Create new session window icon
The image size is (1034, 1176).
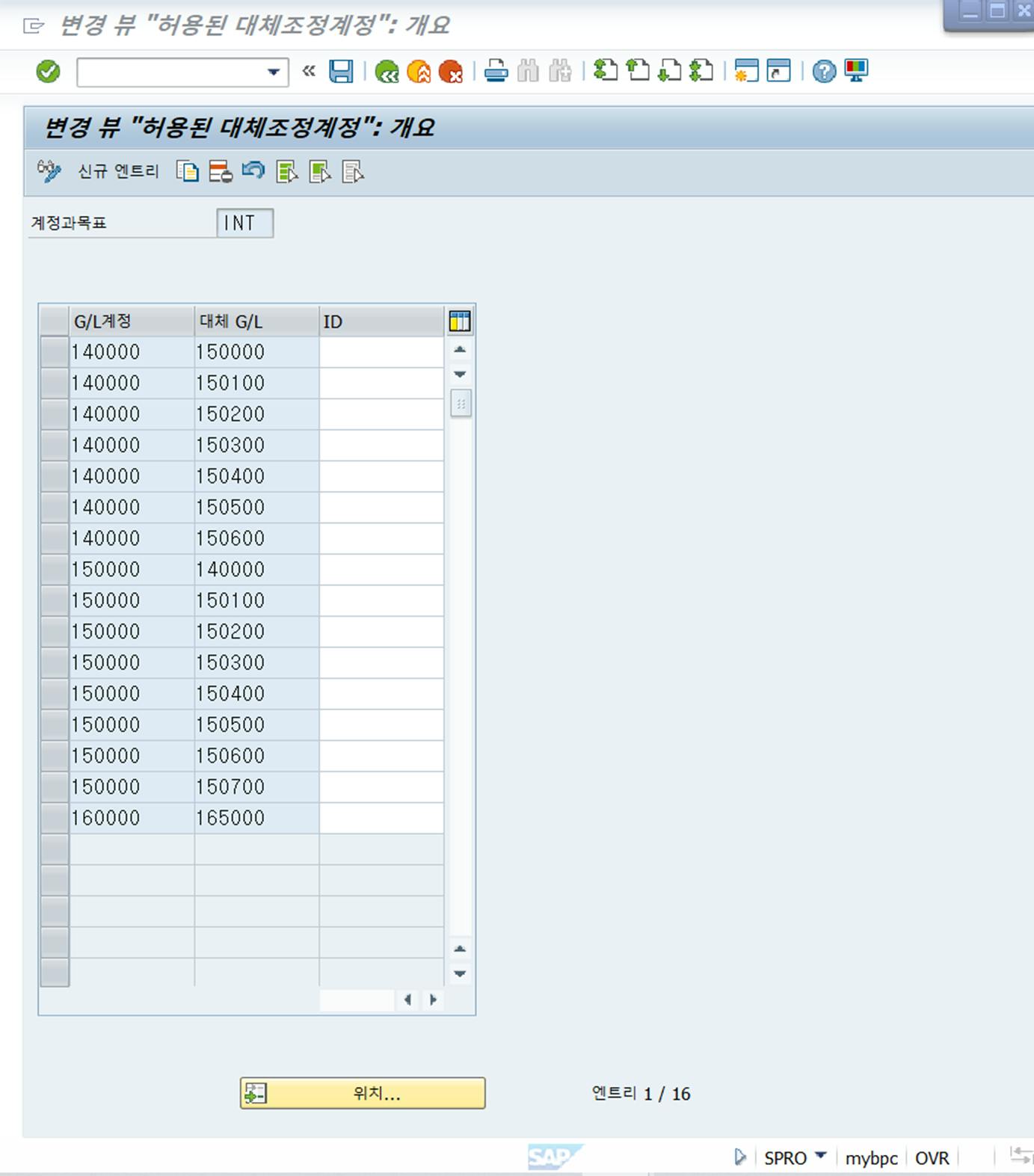tap(746, 71)
